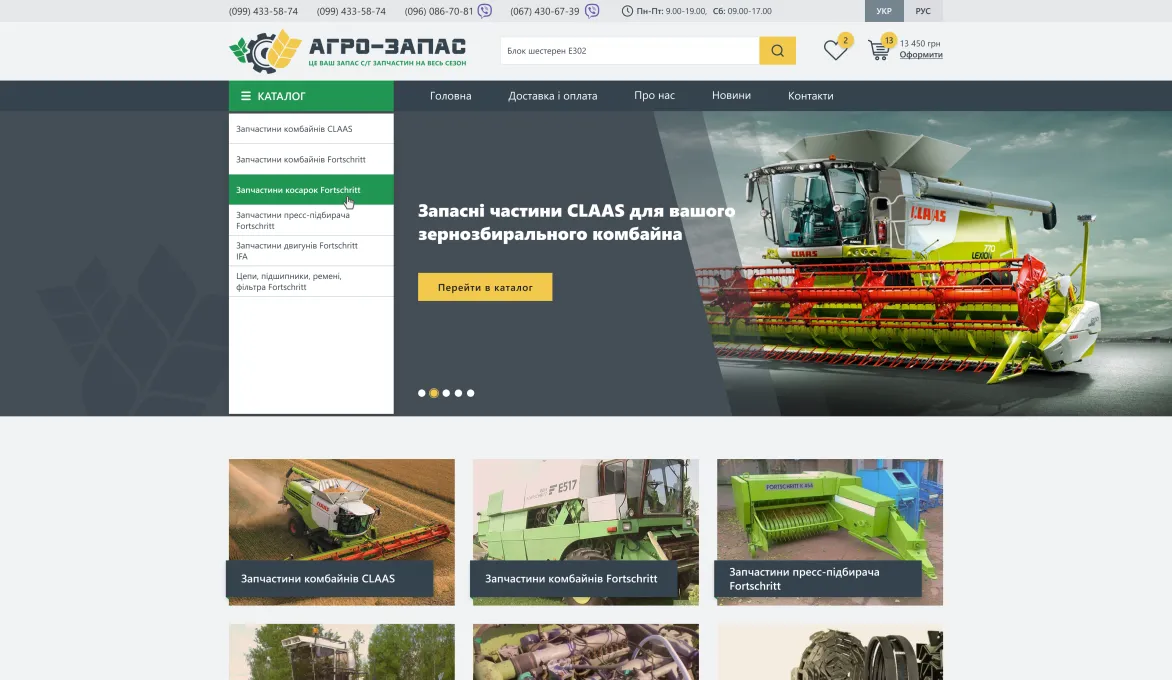The width and height of the screenshot is (1172, 680).
Task: Open Запчастини комбайнів Fortschritt in catalog menu
Action: (311, 159)
